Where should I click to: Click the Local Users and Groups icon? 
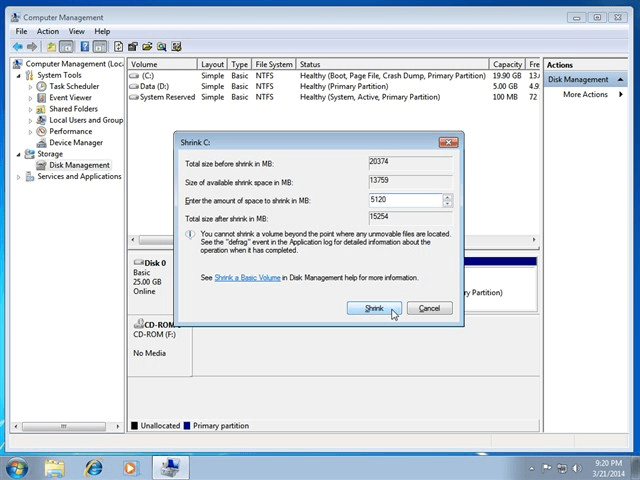[x=41, y=120]
